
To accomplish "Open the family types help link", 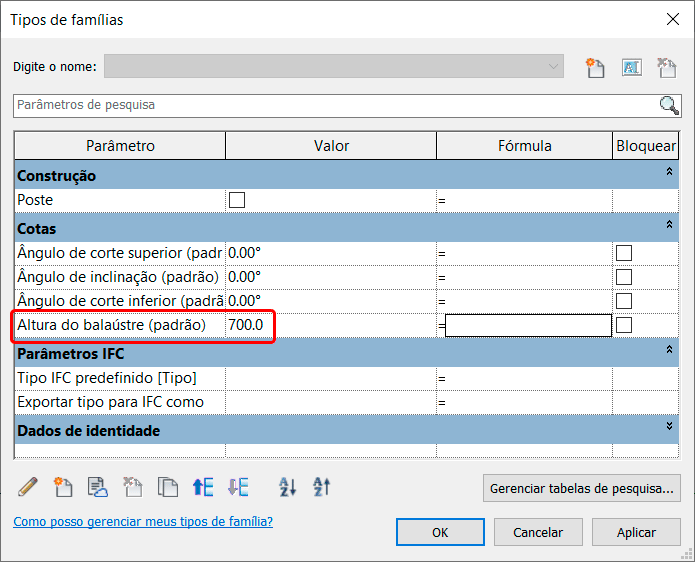I will 142,522.
